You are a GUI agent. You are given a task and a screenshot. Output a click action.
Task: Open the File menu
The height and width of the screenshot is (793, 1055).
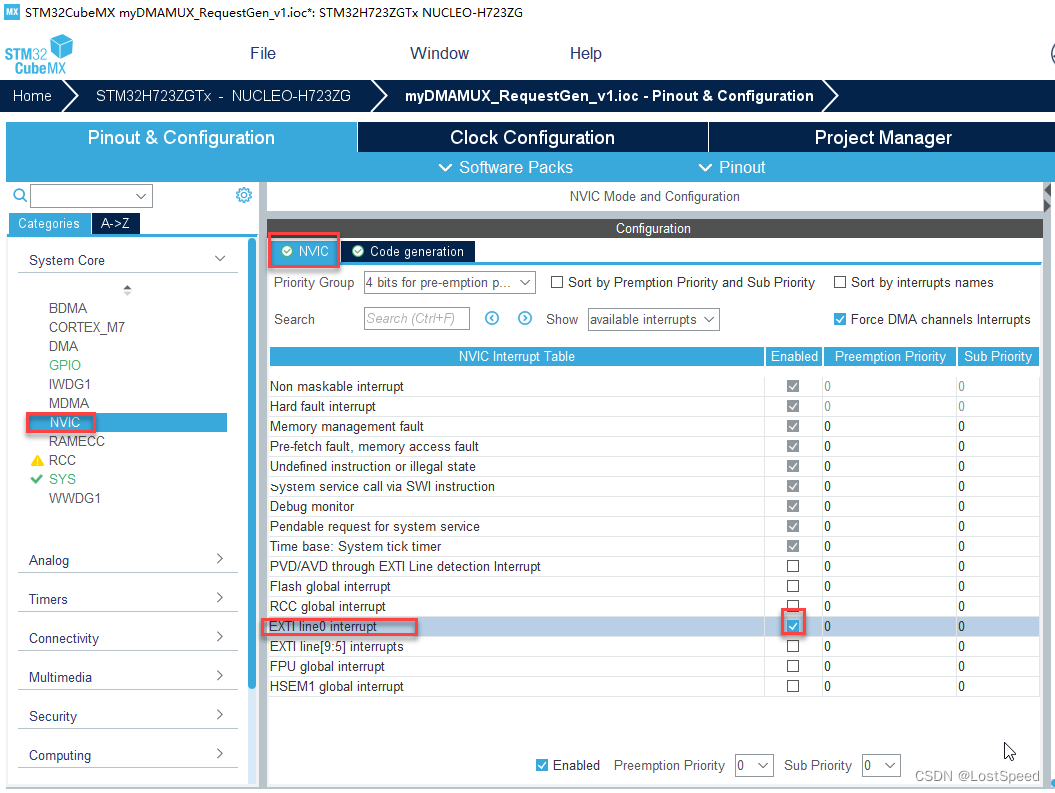(x=262, y=54)
